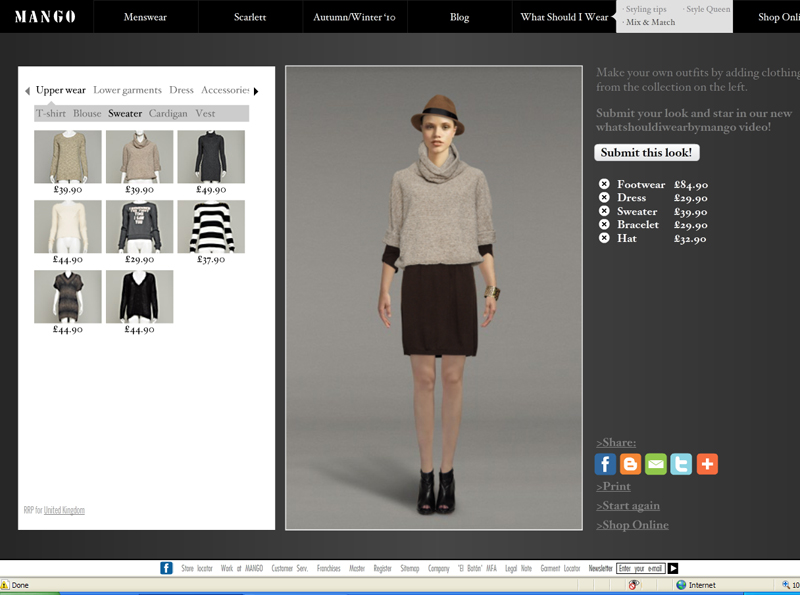Screen dimensions: 800x595
Task: Switch to Vest subcategory
Action: pos(205,113)
